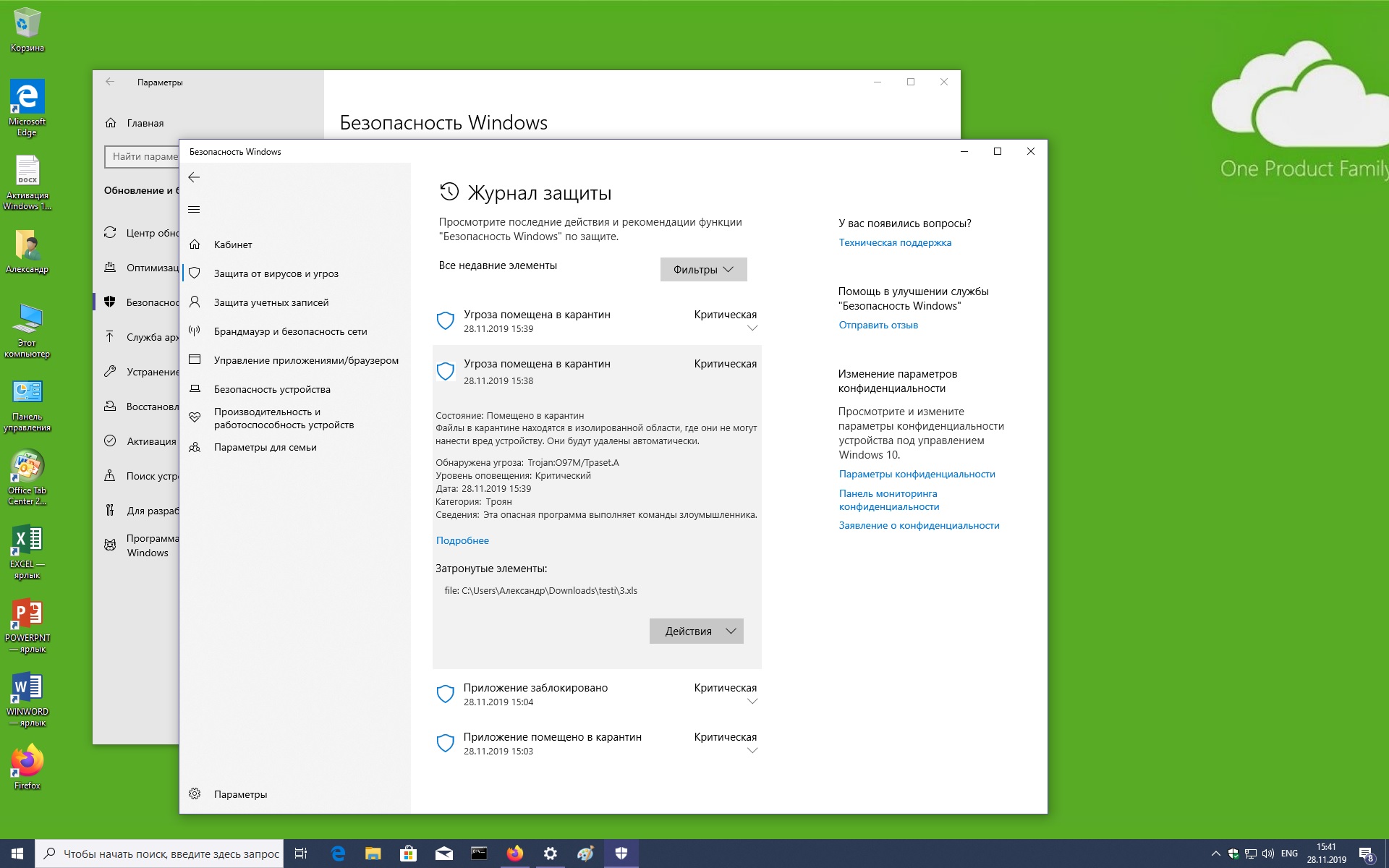The image size is (1389, 868).
Task: Open Брандмауэр и безопасность сети icon
Action: coord(195,331)
